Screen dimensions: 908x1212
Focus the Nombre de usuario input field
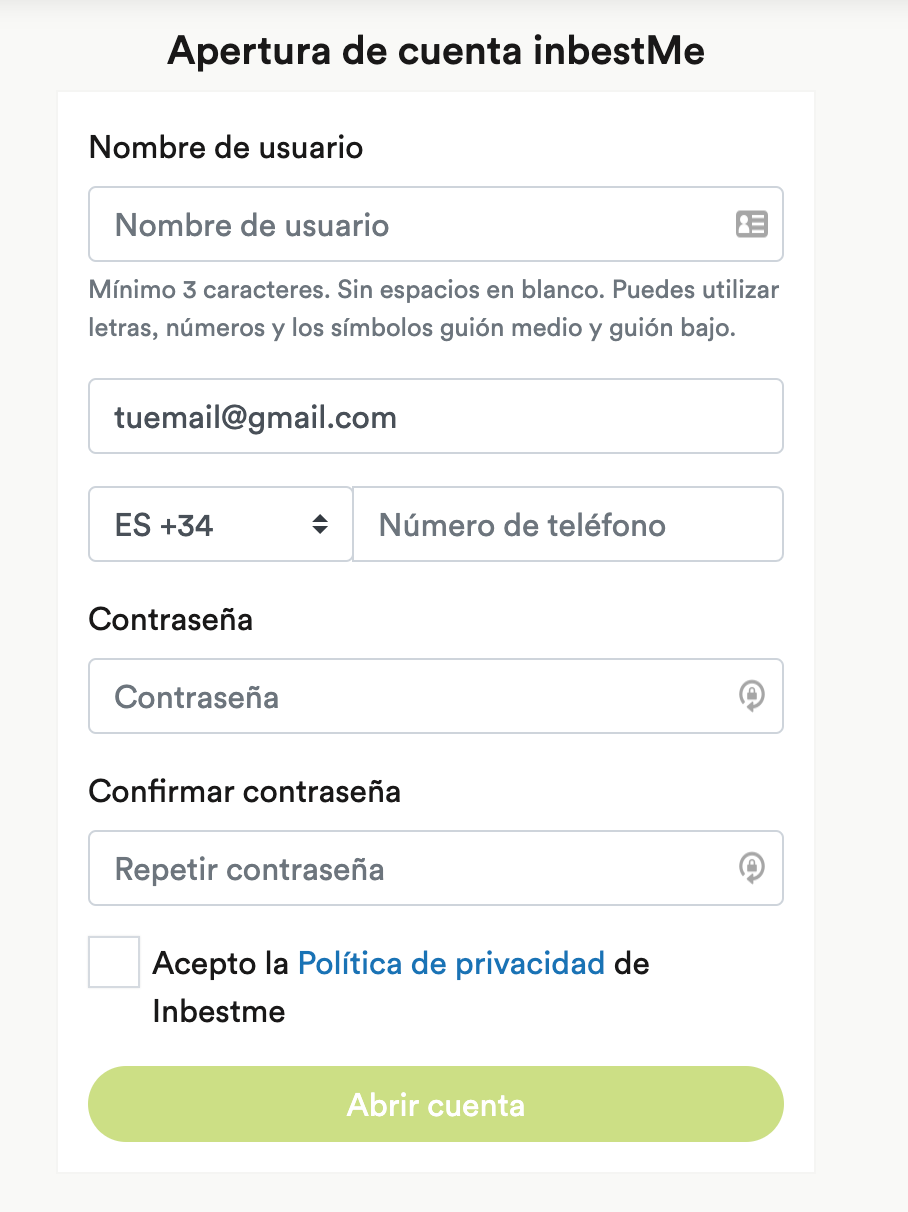point(436,224)
